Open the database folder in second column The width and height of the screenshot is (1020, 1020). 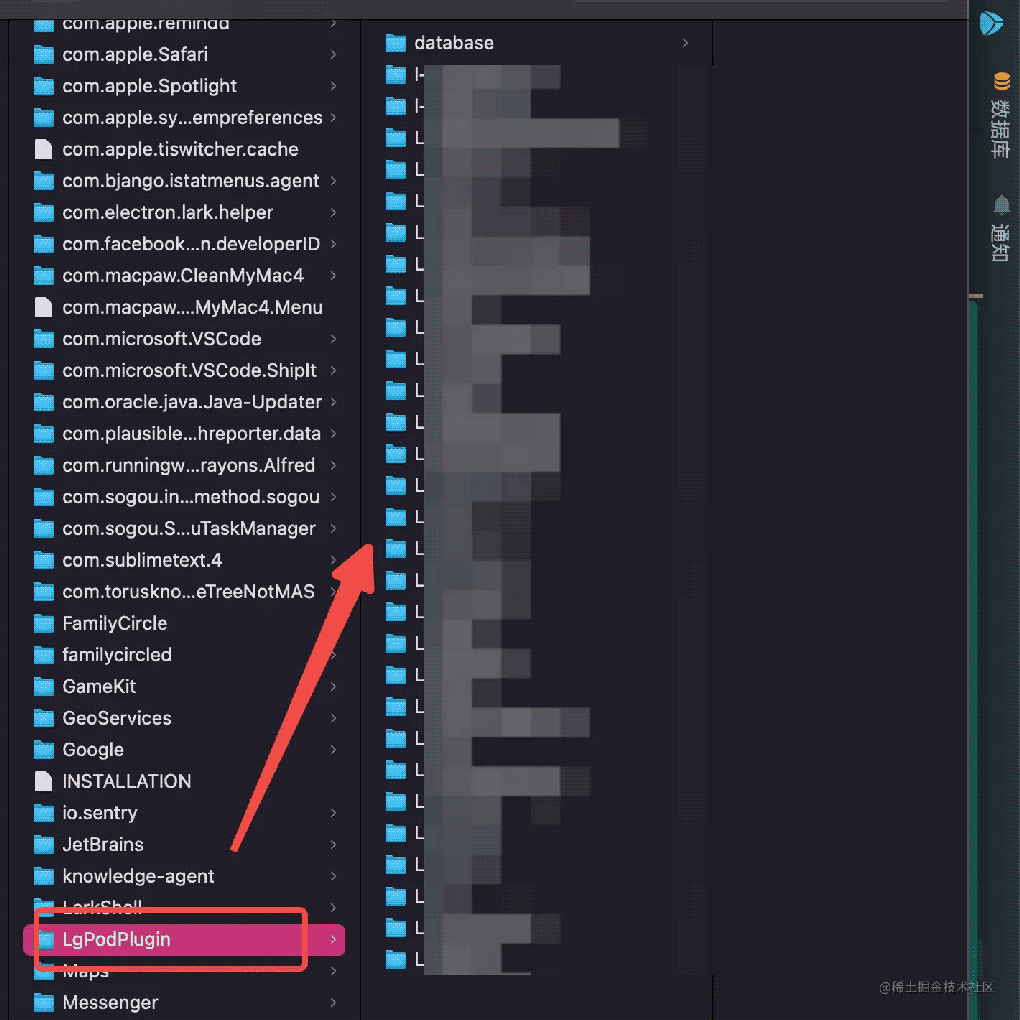pos(454,43)
